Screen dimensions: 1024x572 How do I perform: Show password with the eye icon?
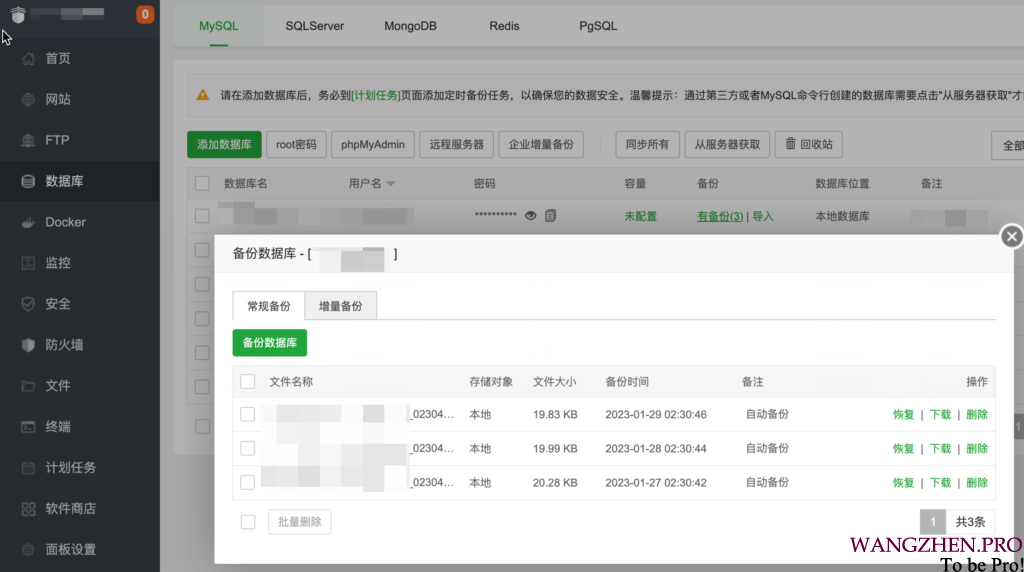tap(531, 216)
